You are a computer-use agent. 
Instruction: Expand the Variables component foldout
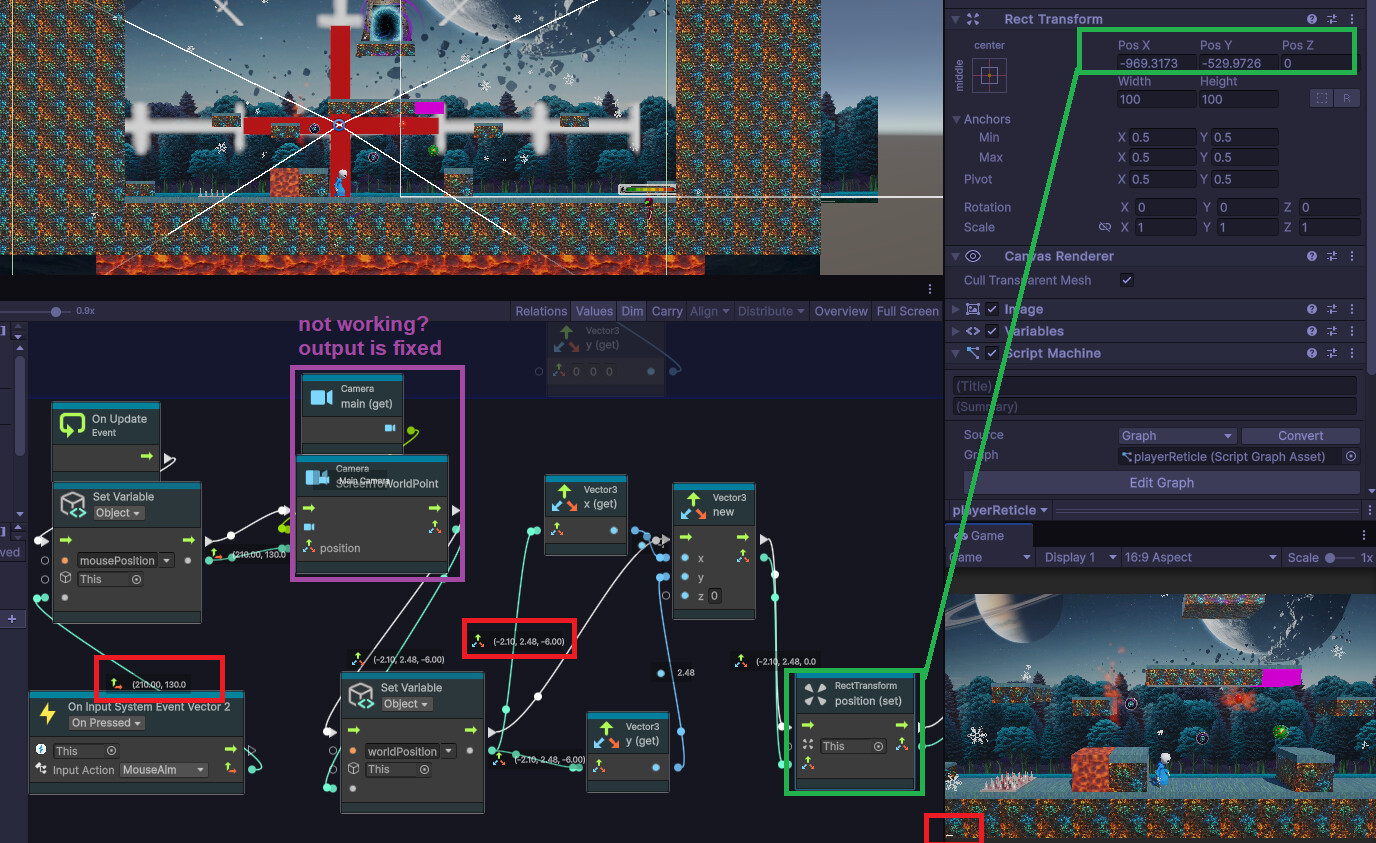tap(956, 331)
